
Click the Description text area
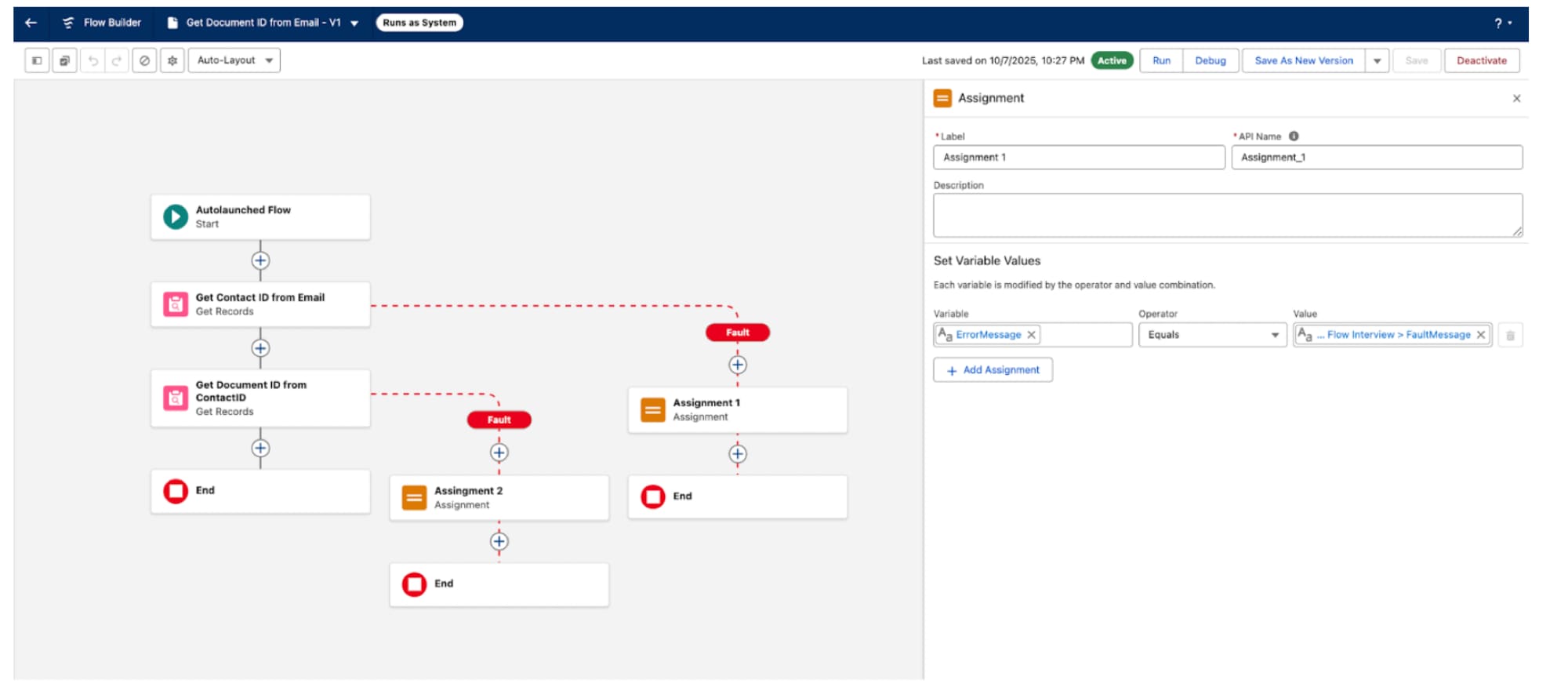[1228, 215]
